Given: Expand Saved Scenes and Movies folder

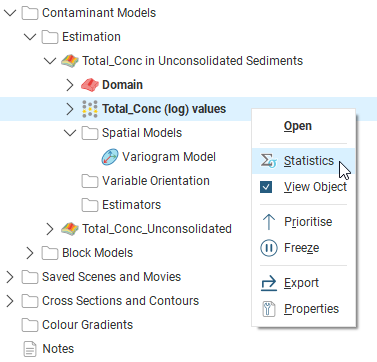Looking at the screenshot, I should pos(10,277).
